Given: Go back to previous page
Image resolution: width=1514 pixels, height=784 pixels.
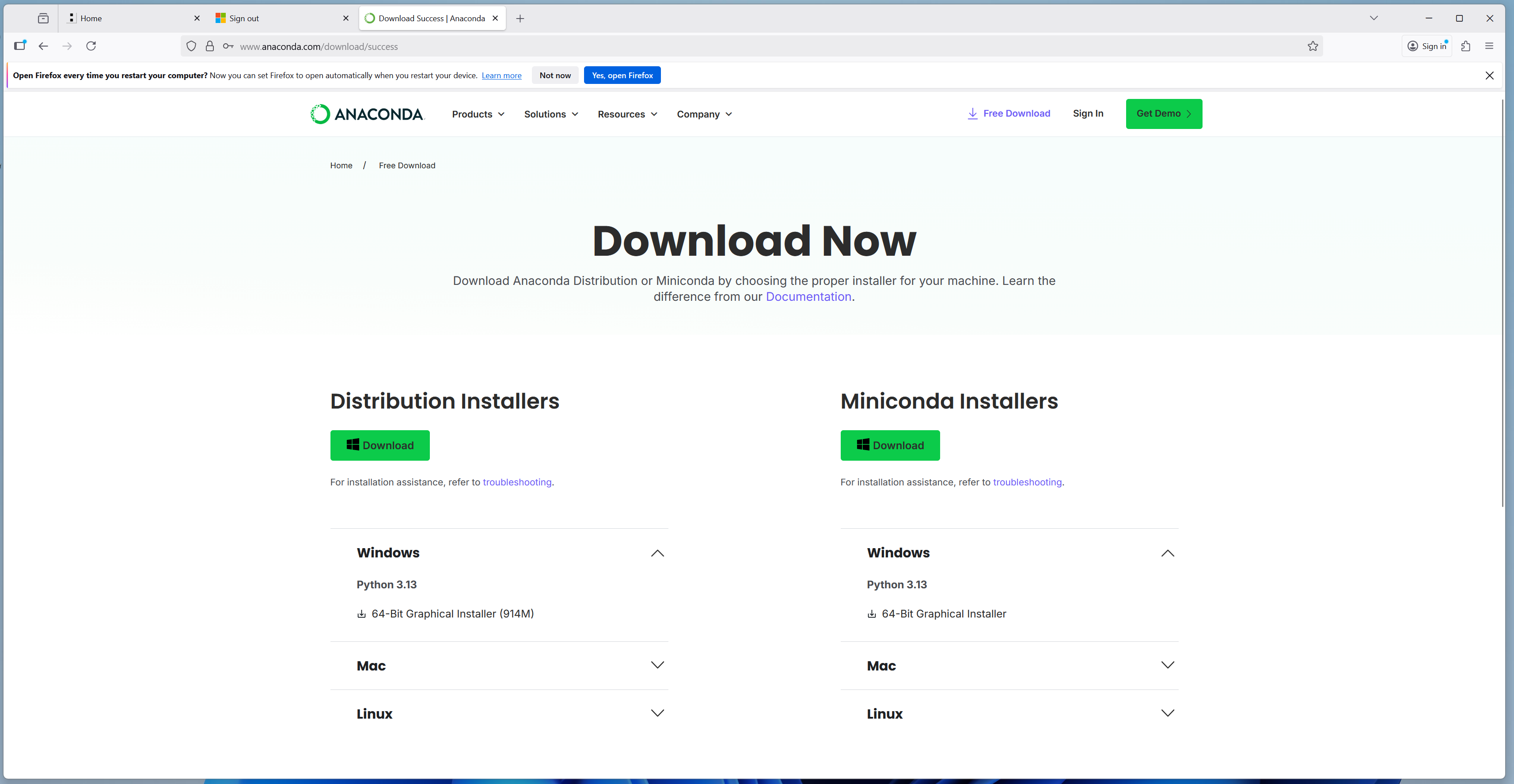Looking at the screenshot, I should (43, 46).
